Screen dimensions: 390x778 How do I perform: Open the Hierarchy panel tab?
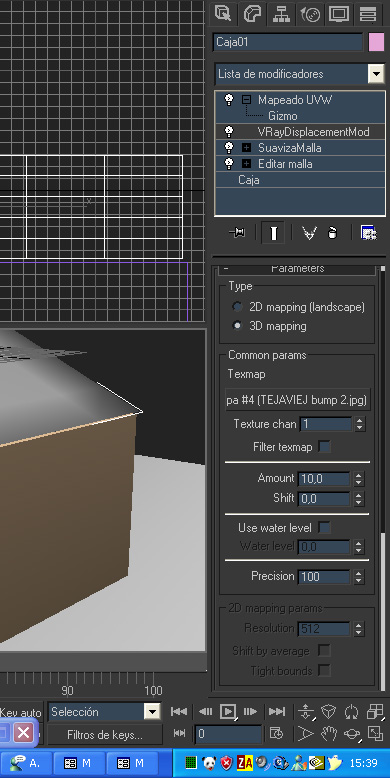point(281,14)
